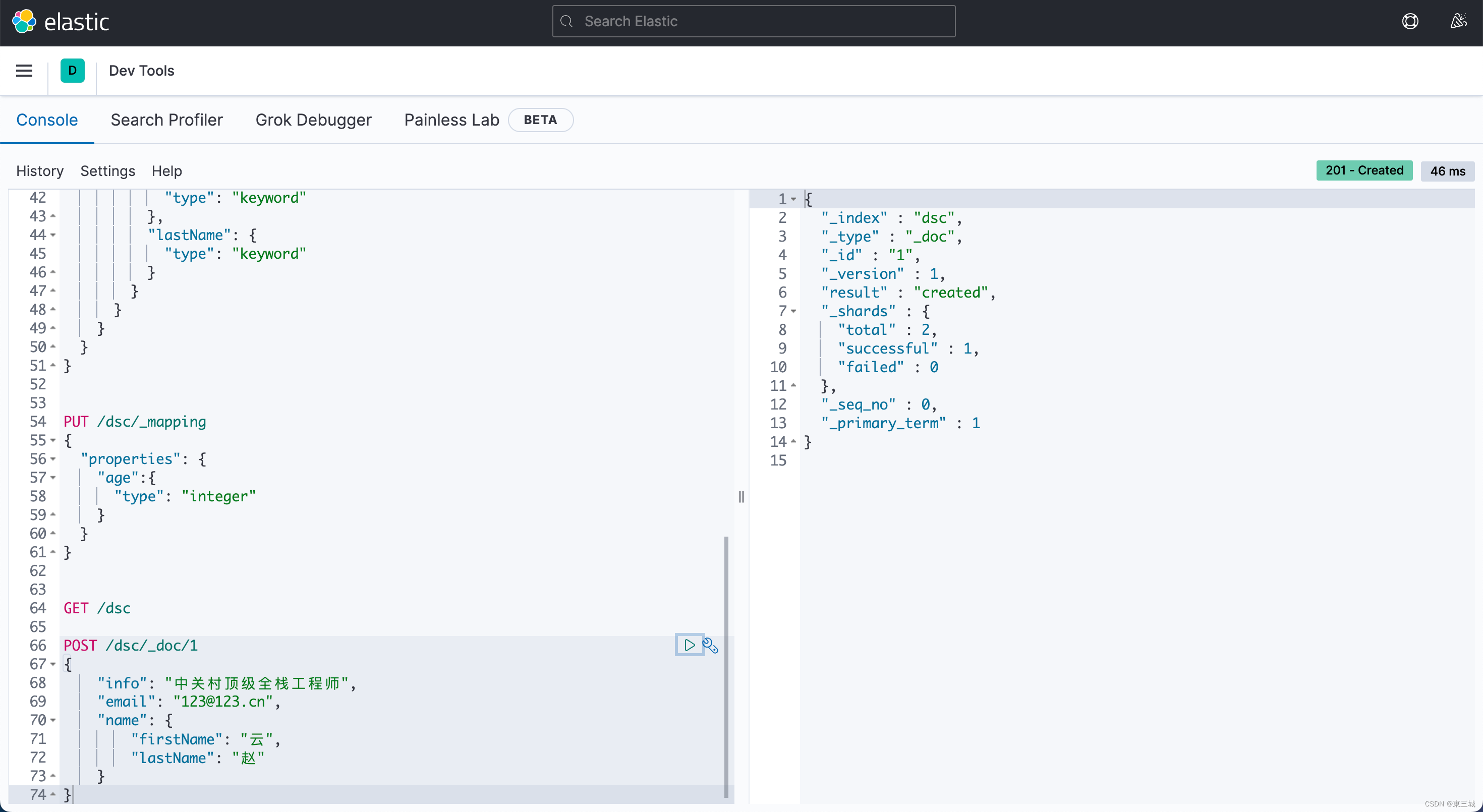Viewport: 1483px width, 812px height.
Task: Click the green D space avatar
Action: [73, 71]
